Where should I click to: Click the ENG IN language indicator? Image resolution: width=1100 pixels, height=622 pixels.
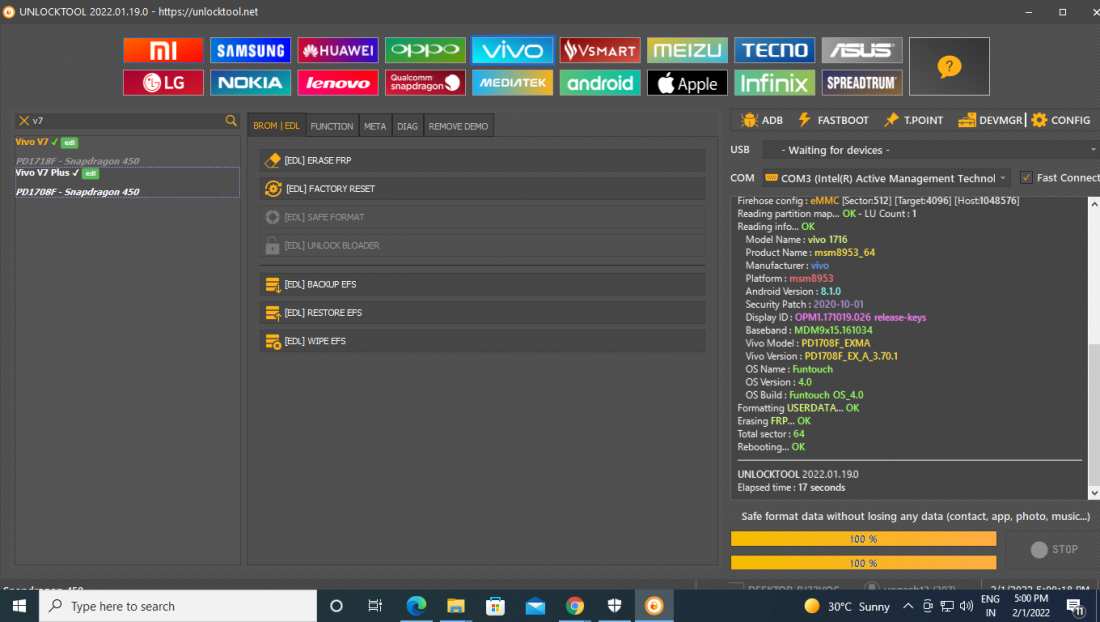coord(990,606)
